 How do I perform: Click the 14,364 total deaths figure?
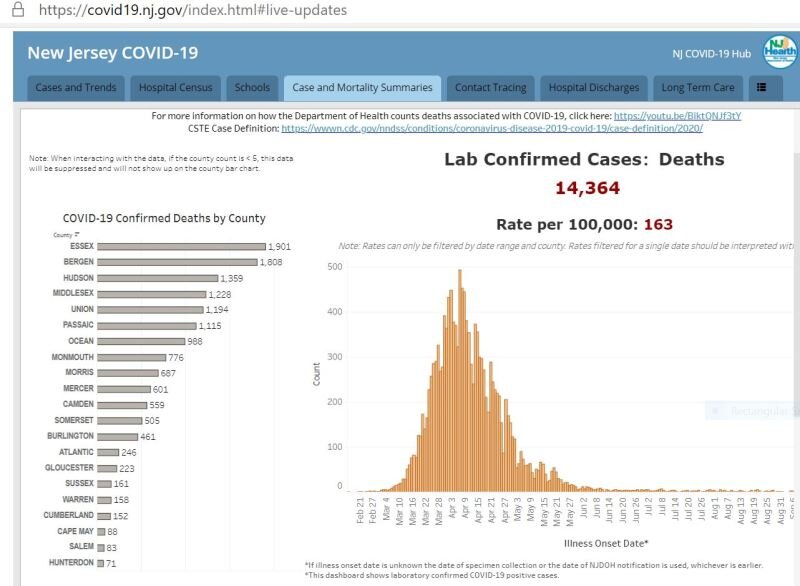tap(587, 188)
